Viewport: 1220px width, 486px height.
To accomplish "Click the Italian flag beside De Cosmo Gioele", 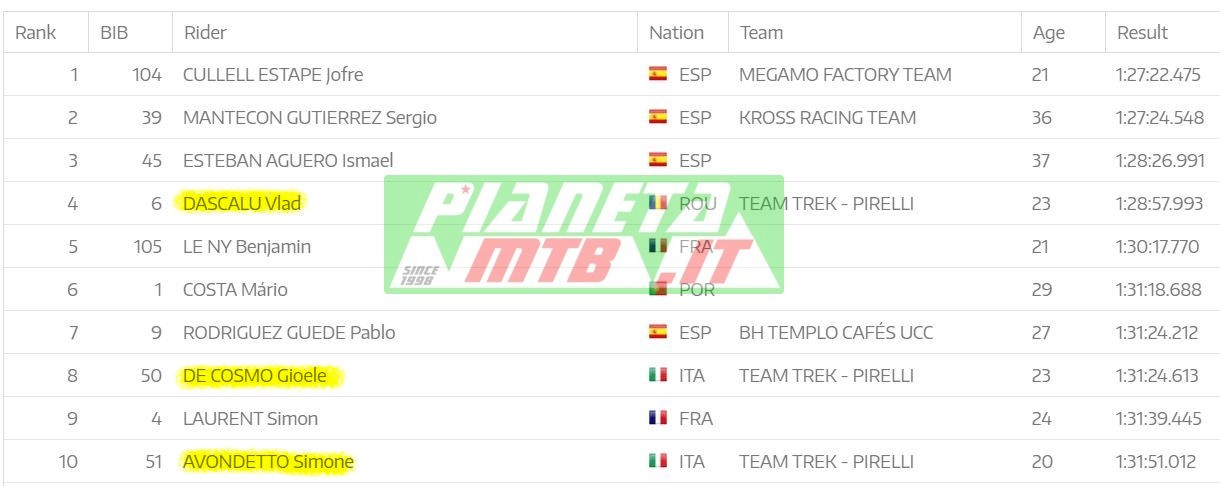I will point(658,375).
